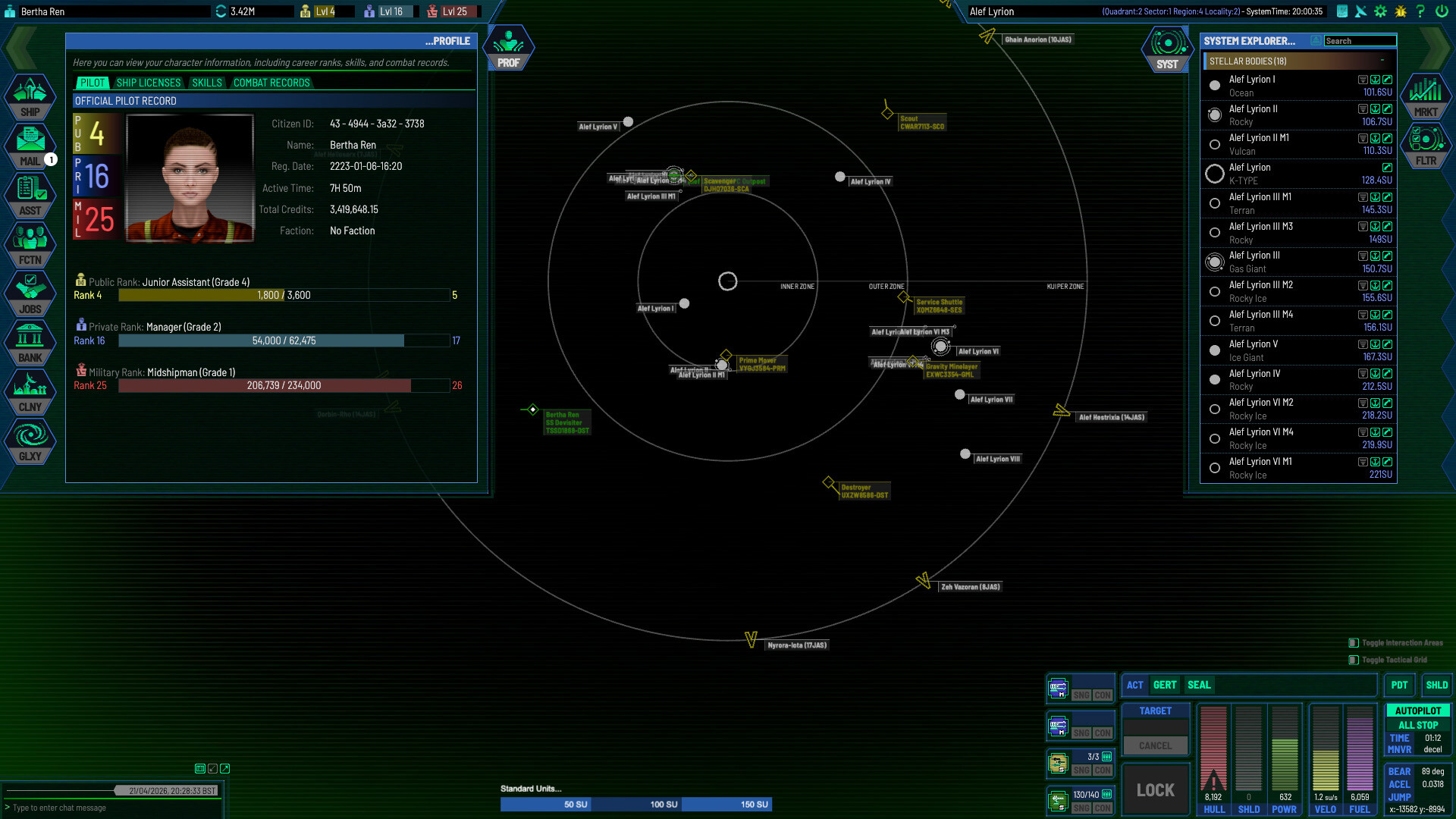Toggle the AUTOPILOT button

[1417, 711]
